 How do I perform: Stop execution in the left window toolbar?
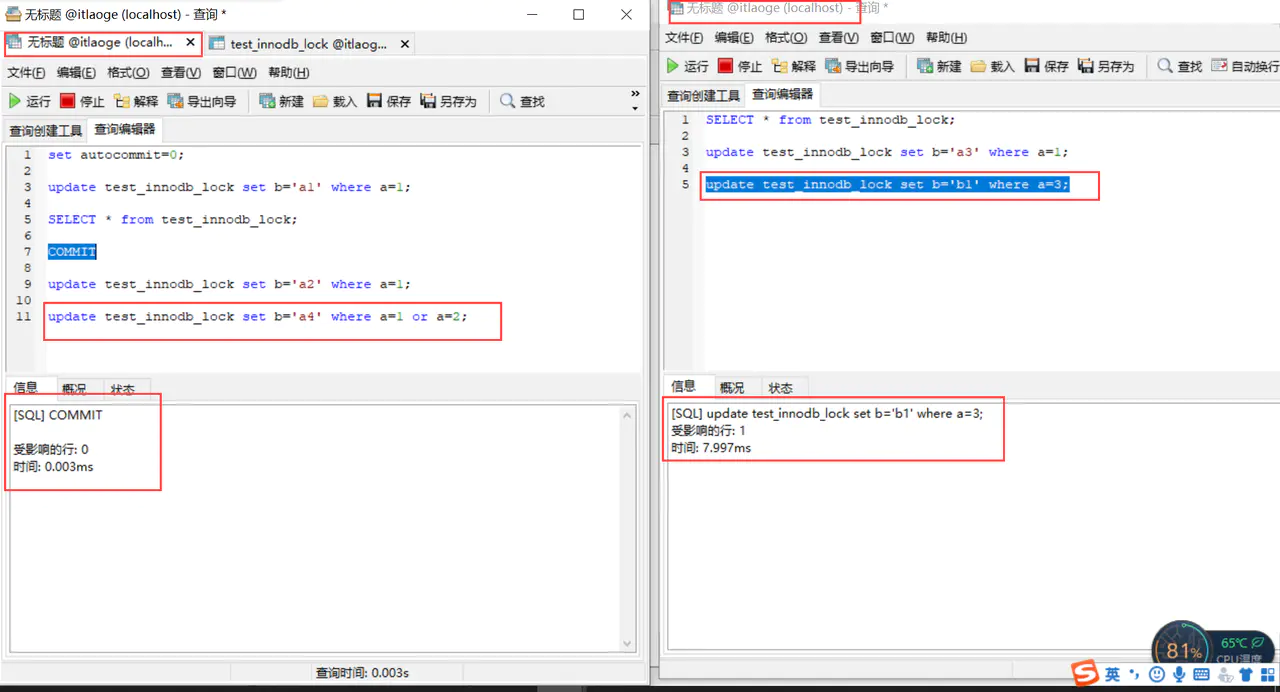82,101
